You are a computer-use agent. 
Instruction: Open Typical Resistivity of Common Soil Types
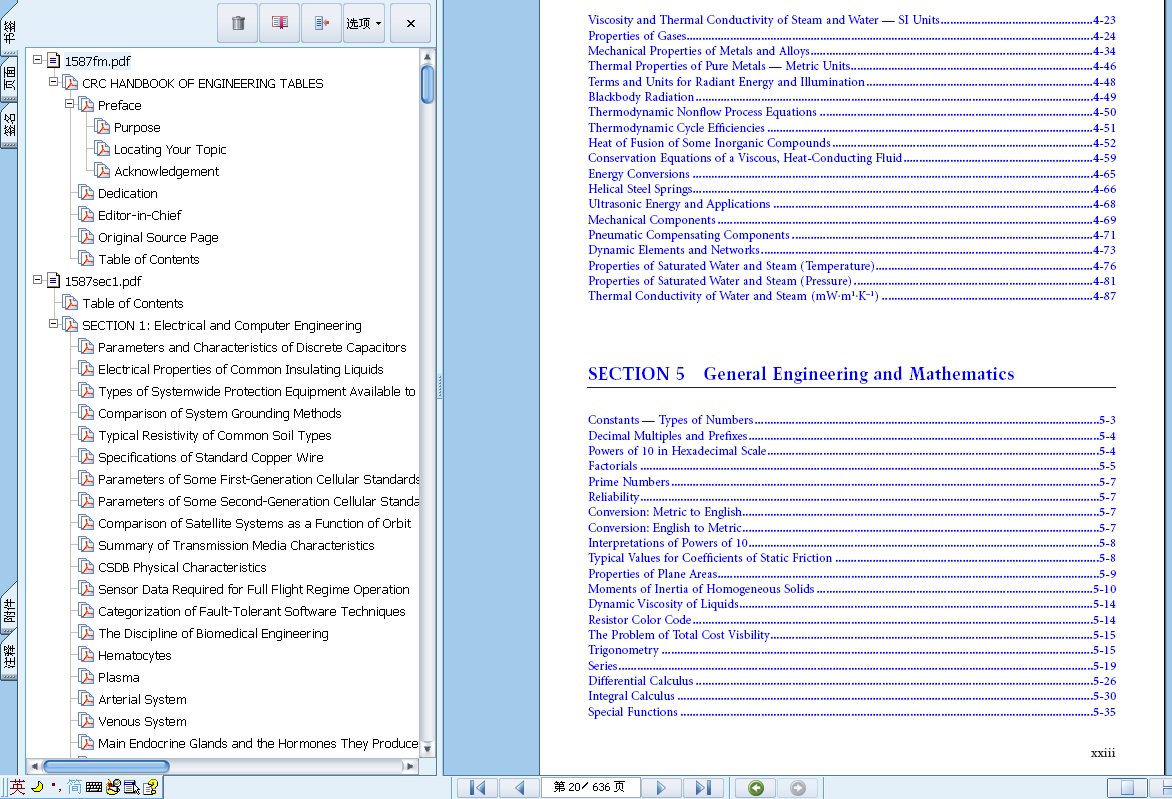pyautogui.click(x=215, y=435)
